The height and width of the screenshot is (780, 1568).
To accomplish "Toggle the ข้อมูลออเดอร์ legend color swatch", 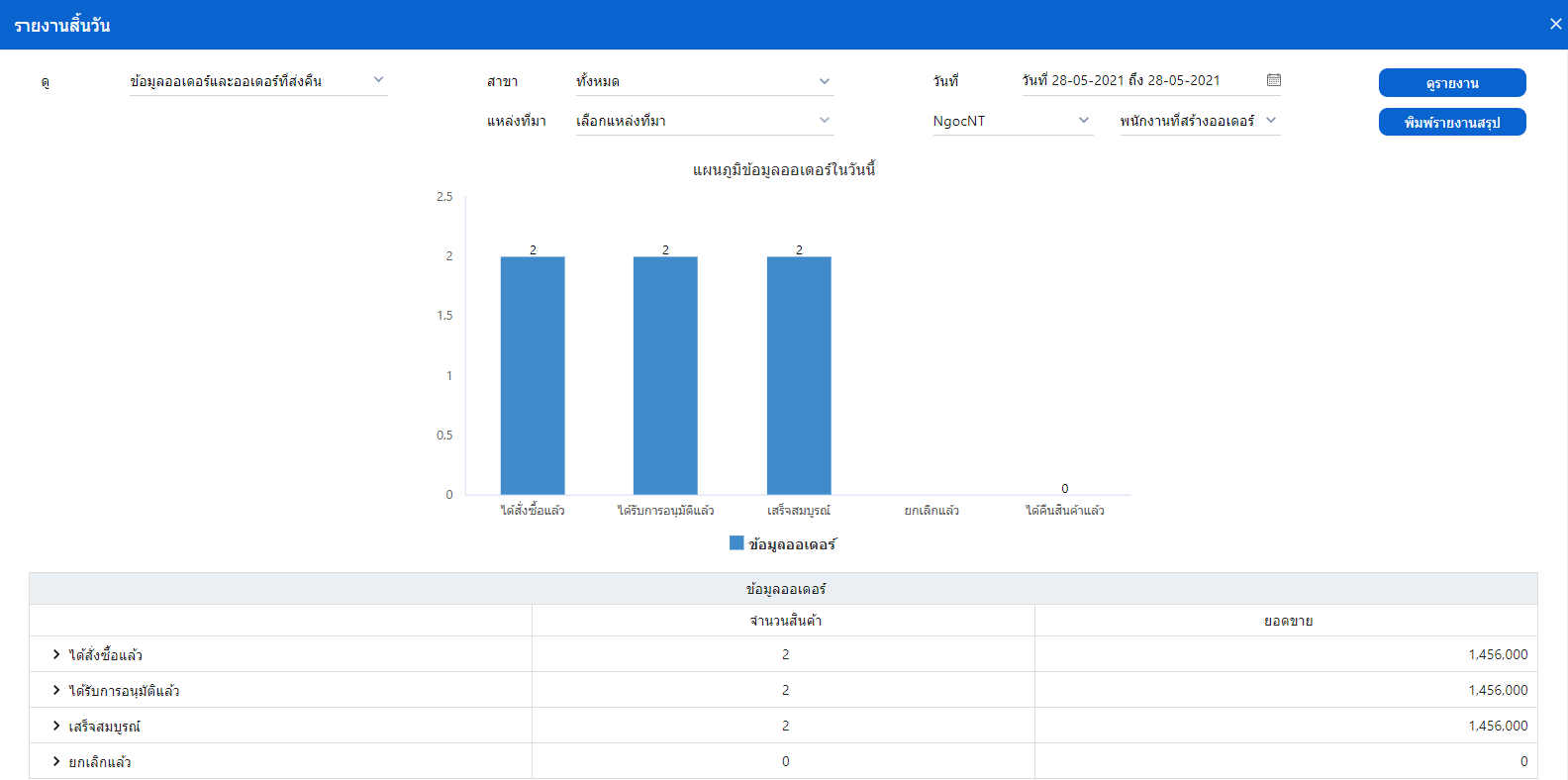I will pyautogui.click(x=736, y=543).
